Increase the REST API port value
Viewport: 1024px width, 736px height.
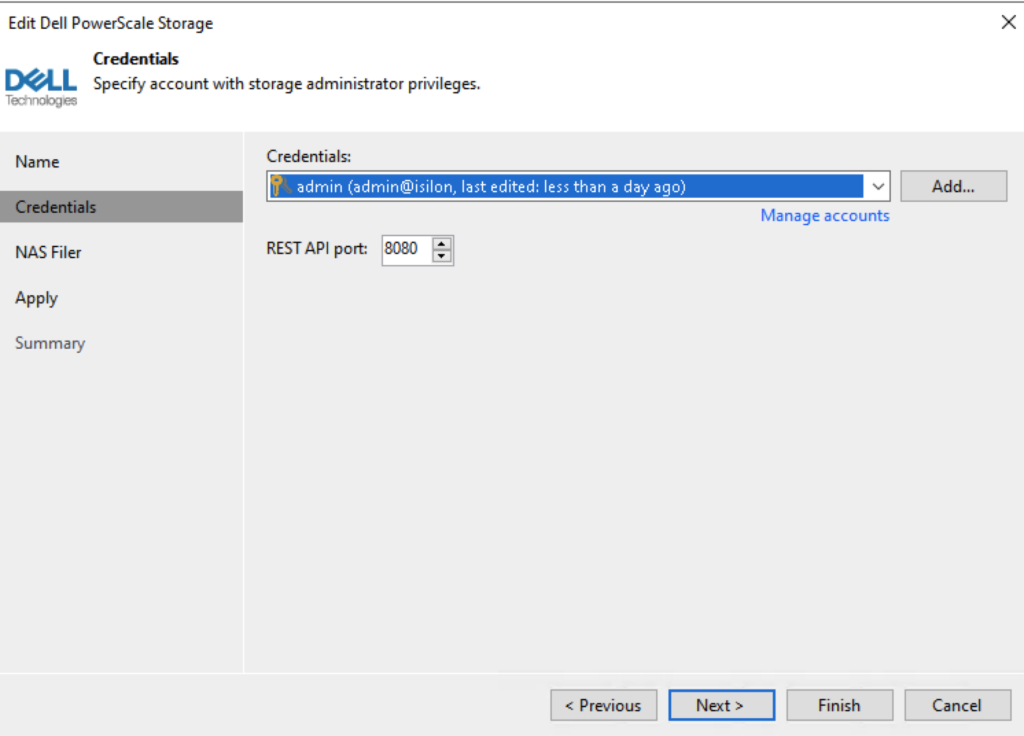tap(442, 243)
